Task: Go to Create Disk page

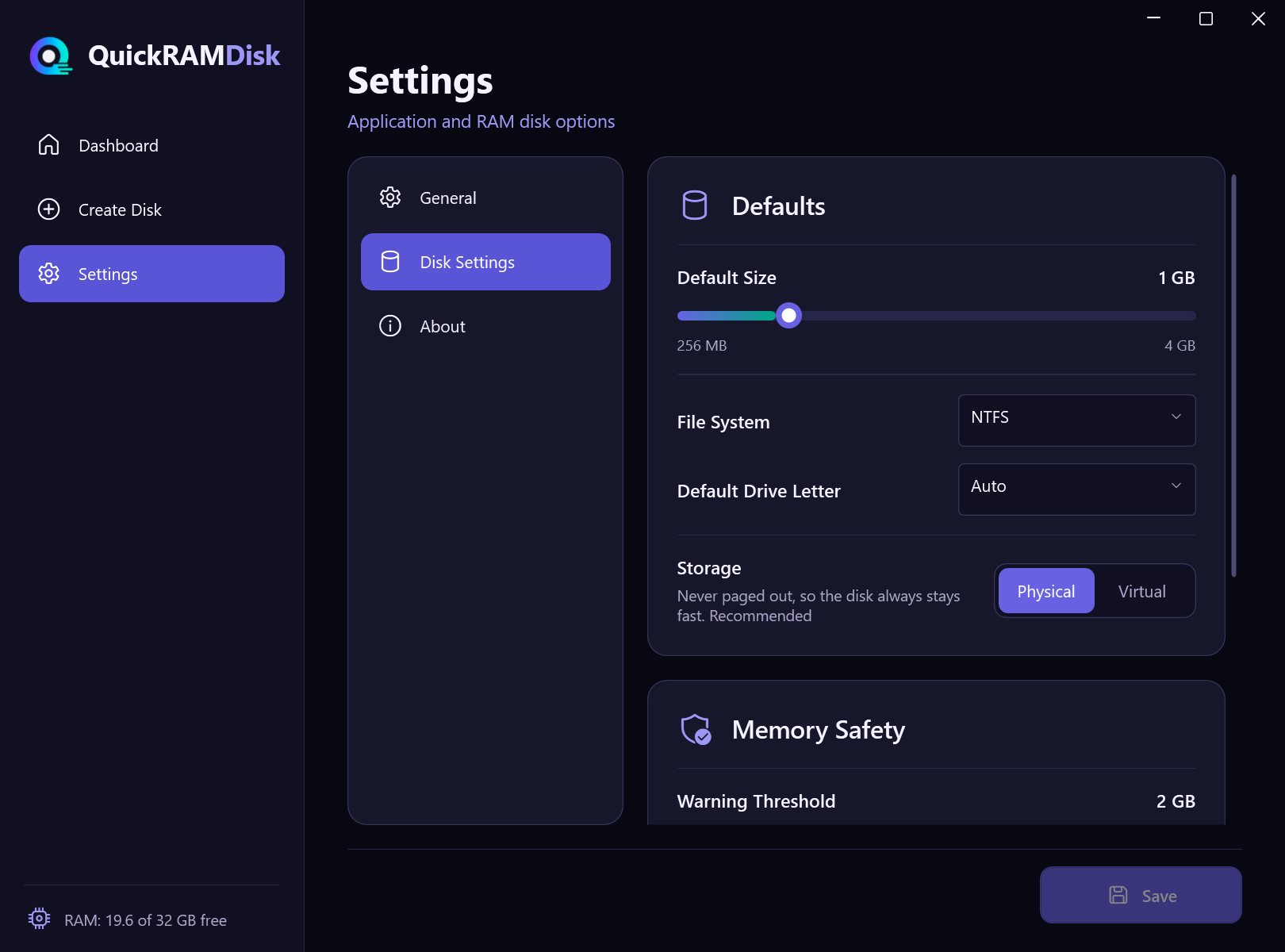Action: pyautogui.click(x=152, y=209)
